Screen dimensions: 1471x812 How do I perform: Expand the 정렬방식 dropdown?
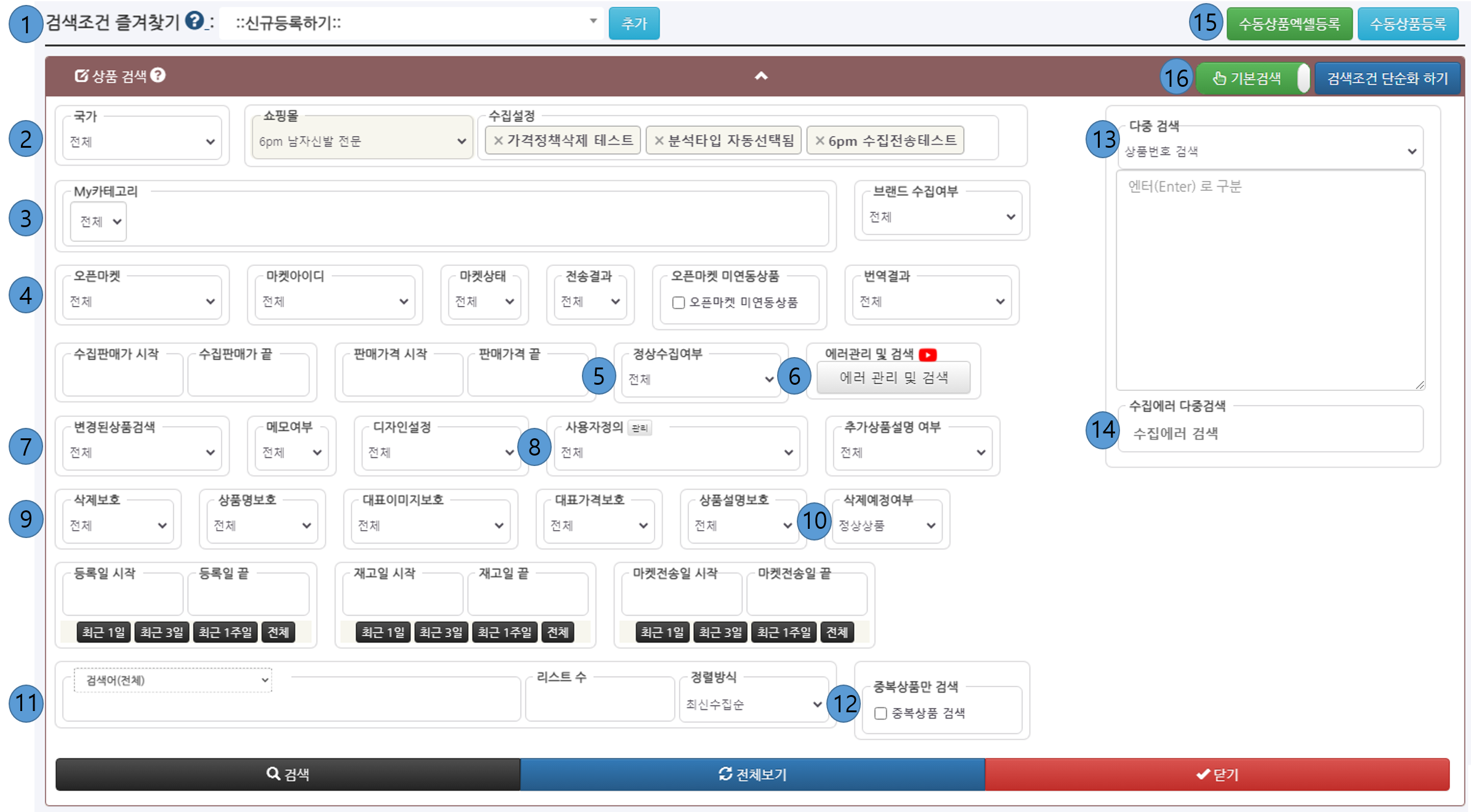(754, 704)
